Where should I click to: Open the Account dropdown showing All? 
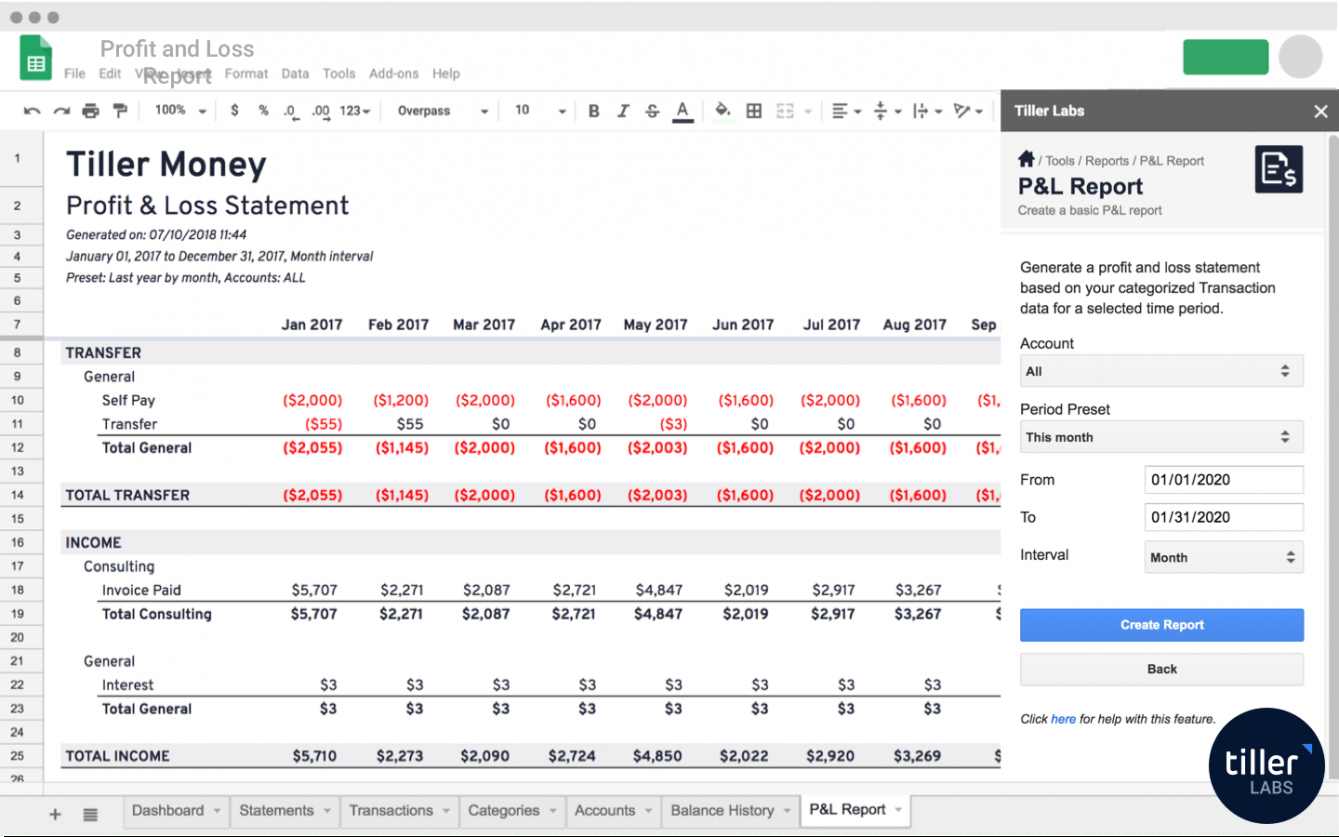tap(1162, 371)
